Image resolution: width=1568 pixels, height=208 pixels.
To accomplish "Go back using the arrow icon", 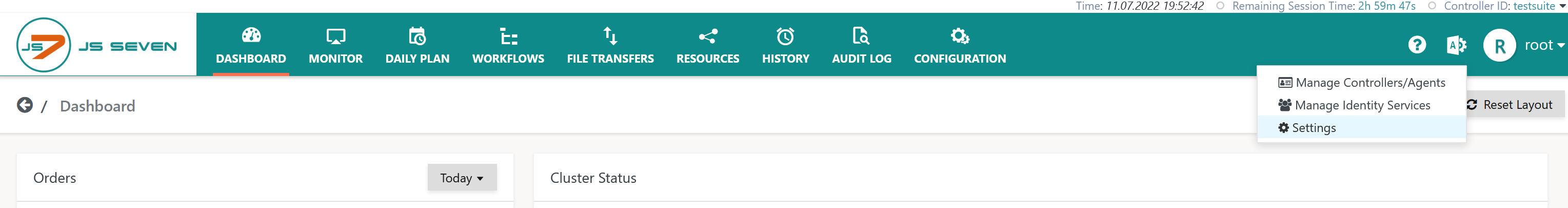I will (x=24, y=105).
